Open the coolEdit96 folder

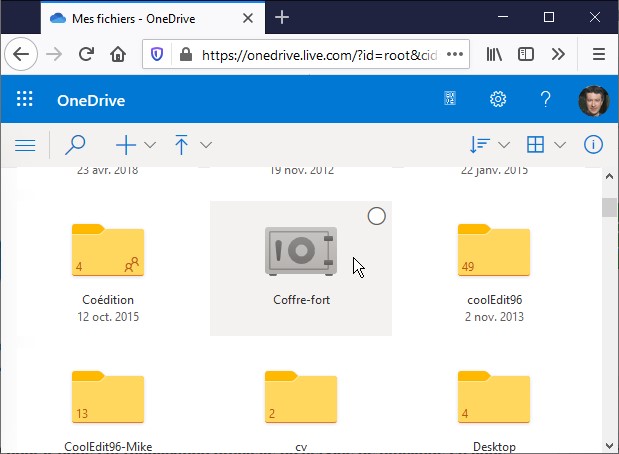(x=493, y=252)
